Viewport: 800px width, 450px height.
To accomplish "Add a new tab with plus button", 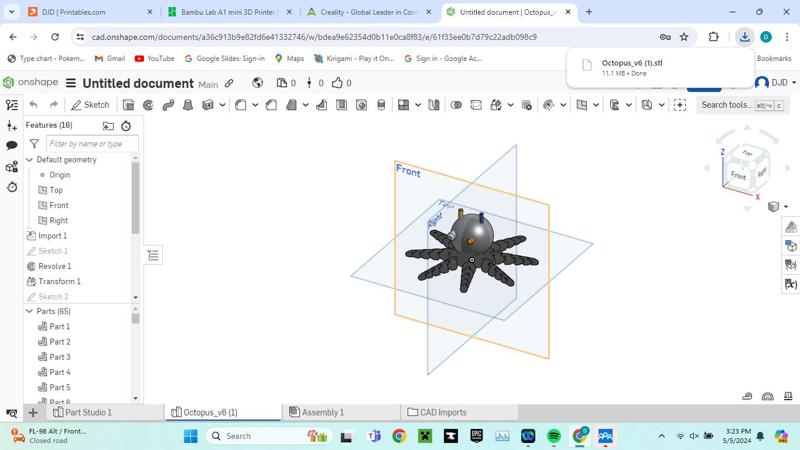I will 33,412.
